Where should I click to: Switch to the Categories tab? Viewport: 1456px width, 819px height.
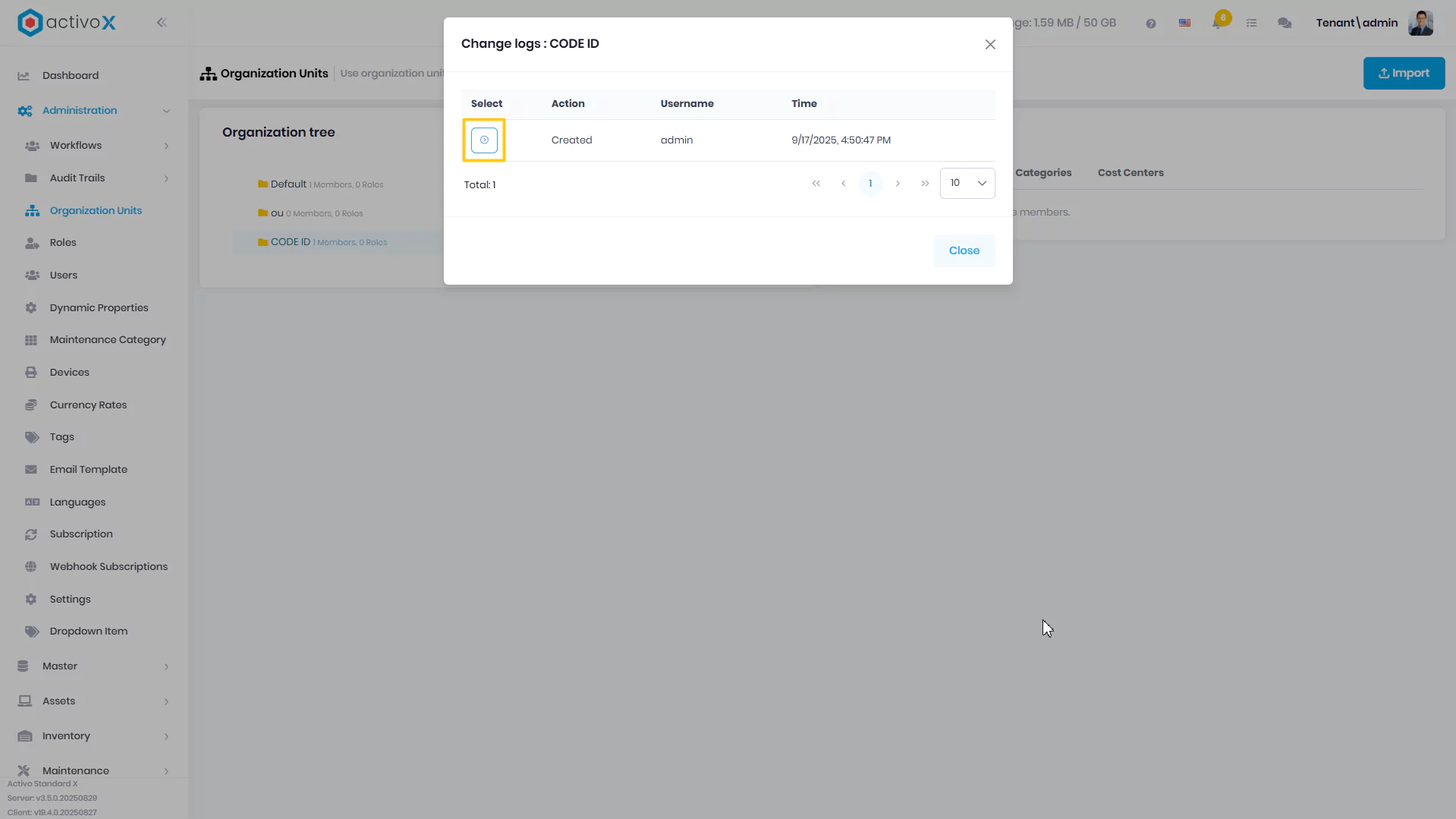[1043, 173]
